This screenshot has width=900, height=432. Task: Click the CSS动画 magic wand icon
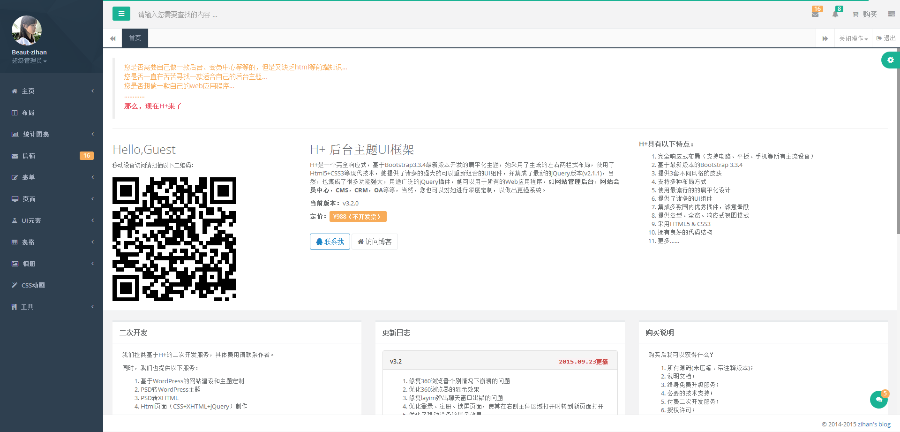[14, 285]
